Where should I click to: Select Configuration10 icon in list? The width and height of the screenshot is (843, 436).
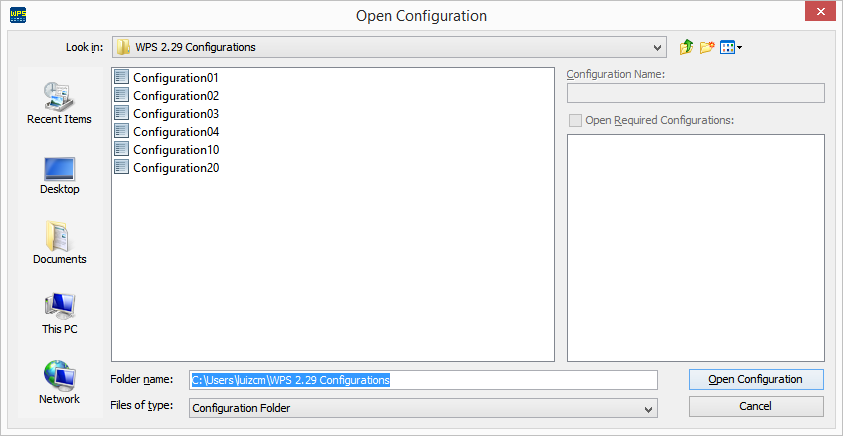(x=122, y=150)
